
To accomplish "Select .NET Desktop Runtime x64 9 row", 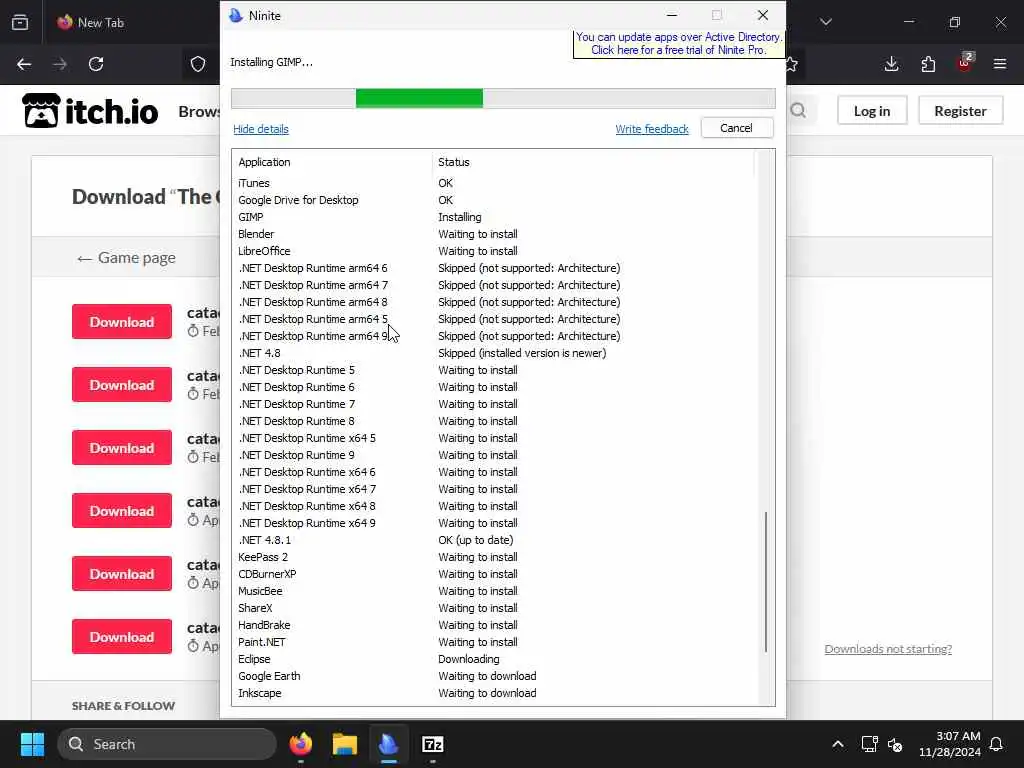I will (x=495, y=523).
